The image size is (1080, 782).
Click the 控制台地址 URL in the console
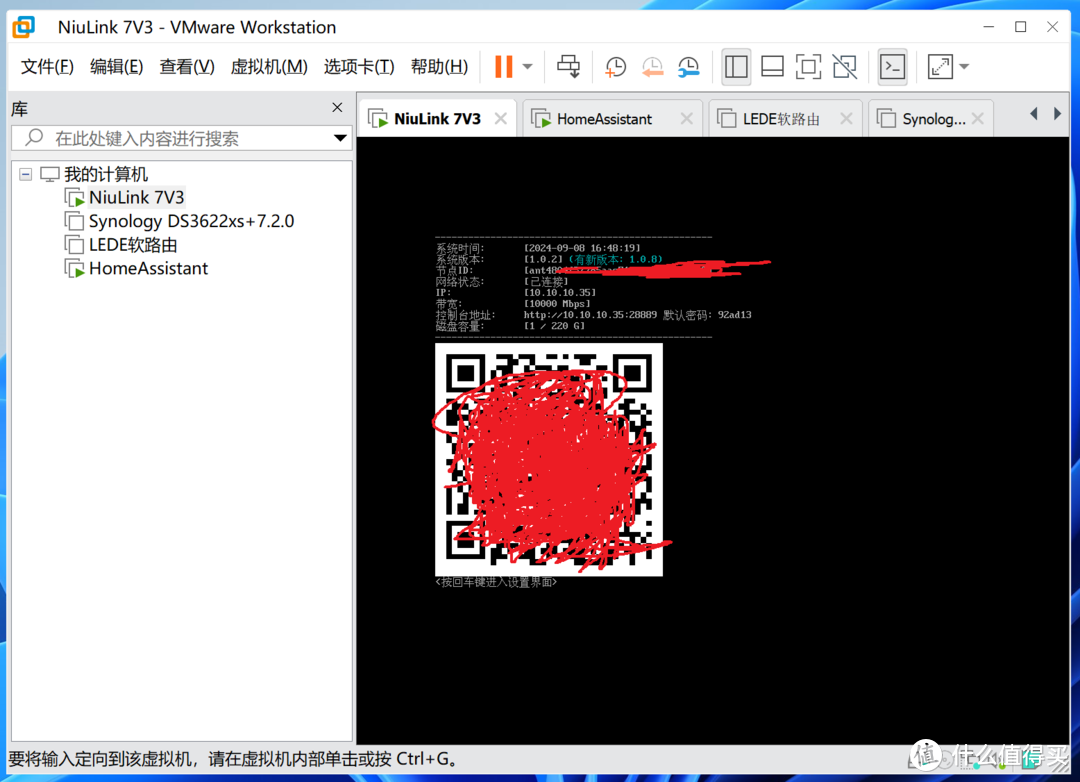(x=590, y=315)
